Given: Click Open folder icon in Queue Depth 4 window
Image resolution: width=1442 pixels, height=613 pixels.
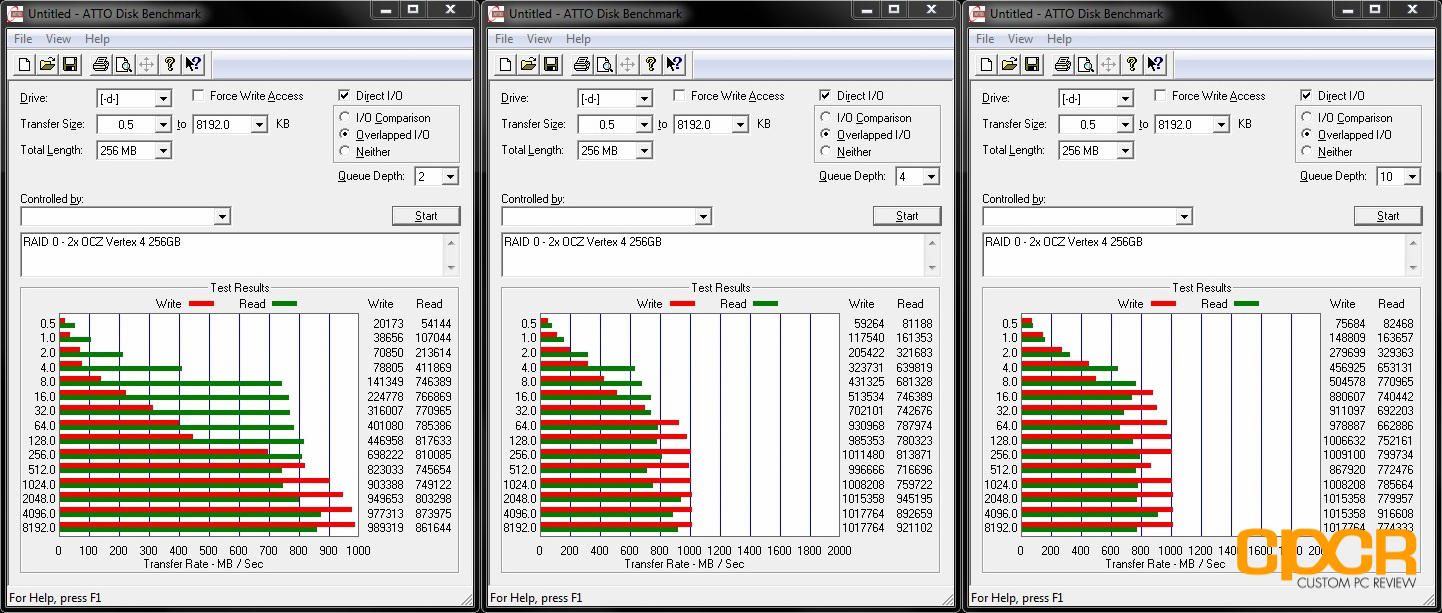Looking at the screenshot, I should 529,65.
